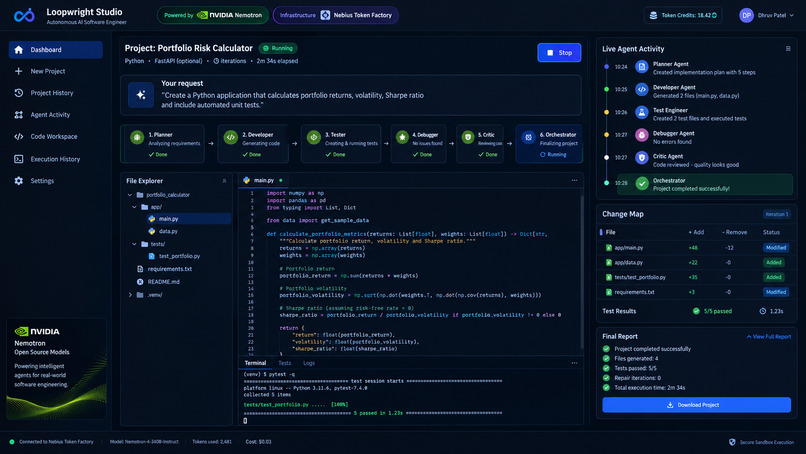
Task: Click the Critic Agent activity icon
Action: point(642,158)
